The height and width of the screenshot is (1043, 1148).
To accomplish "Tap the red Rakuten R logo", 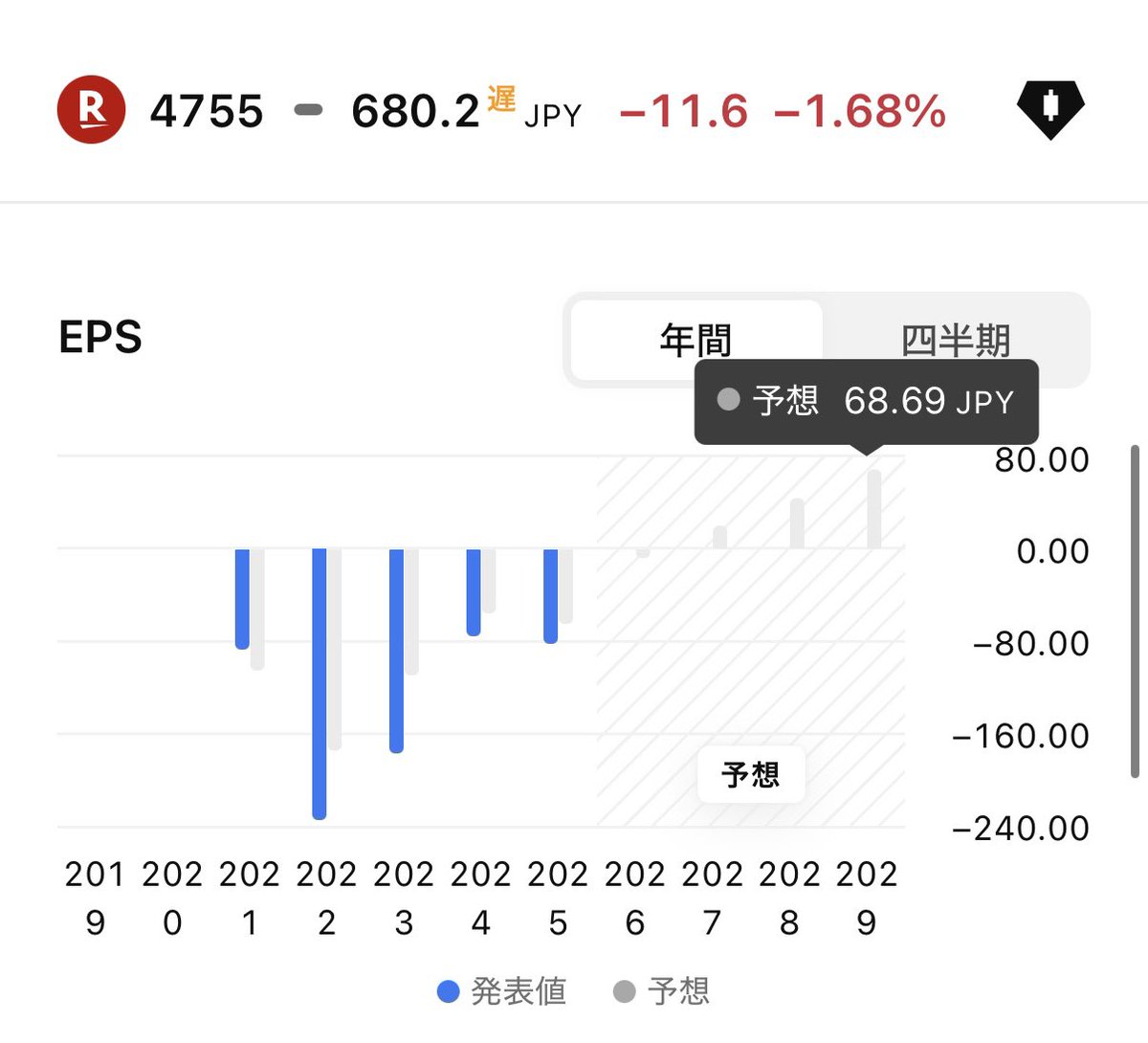I will tap(91, 110).
